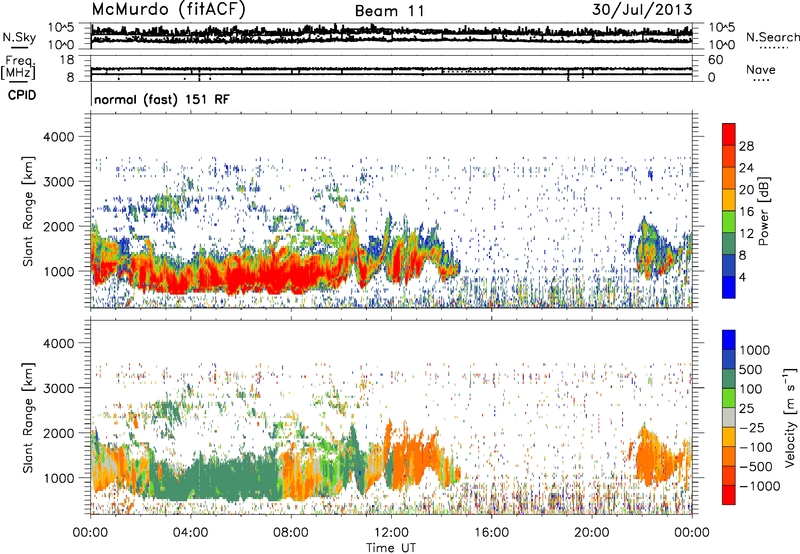Image resolution: width=800 pixels, height=554 pixels.
Task: Click the '2000' tick of the velocity panel
Action: [59, 433]
